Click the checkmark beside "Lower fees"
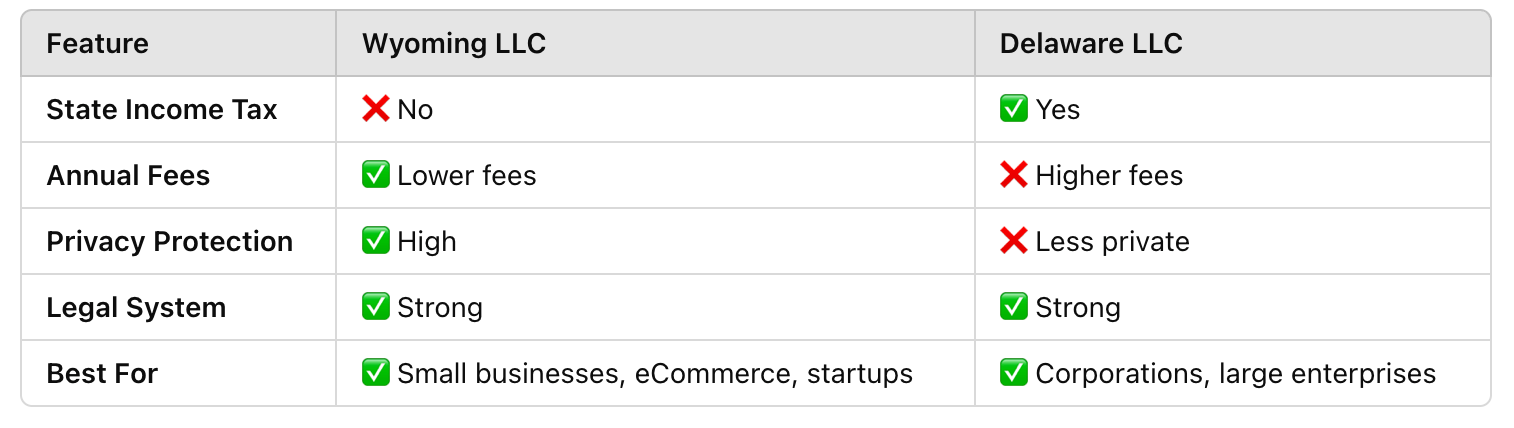The height and width of the screenshot is (428, 1514). [x=376, y=175]
